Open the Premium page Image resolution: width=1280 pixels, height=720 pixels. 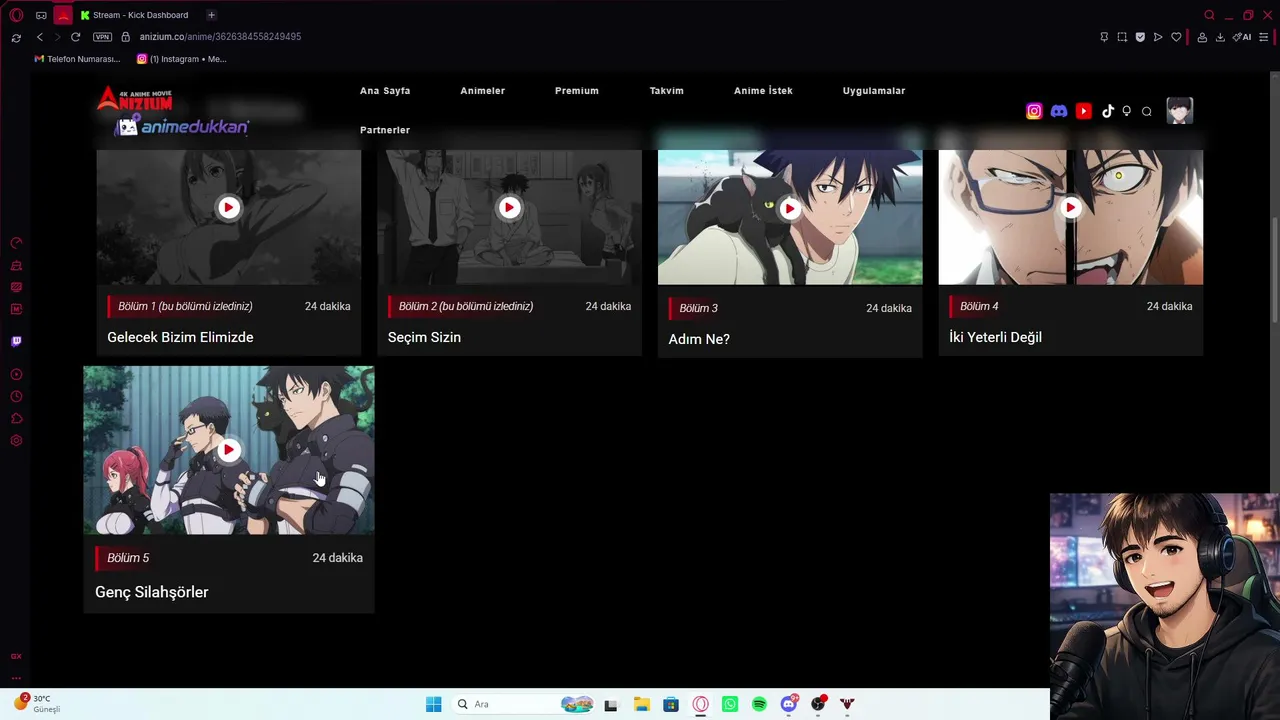click(x=577, y=91)
